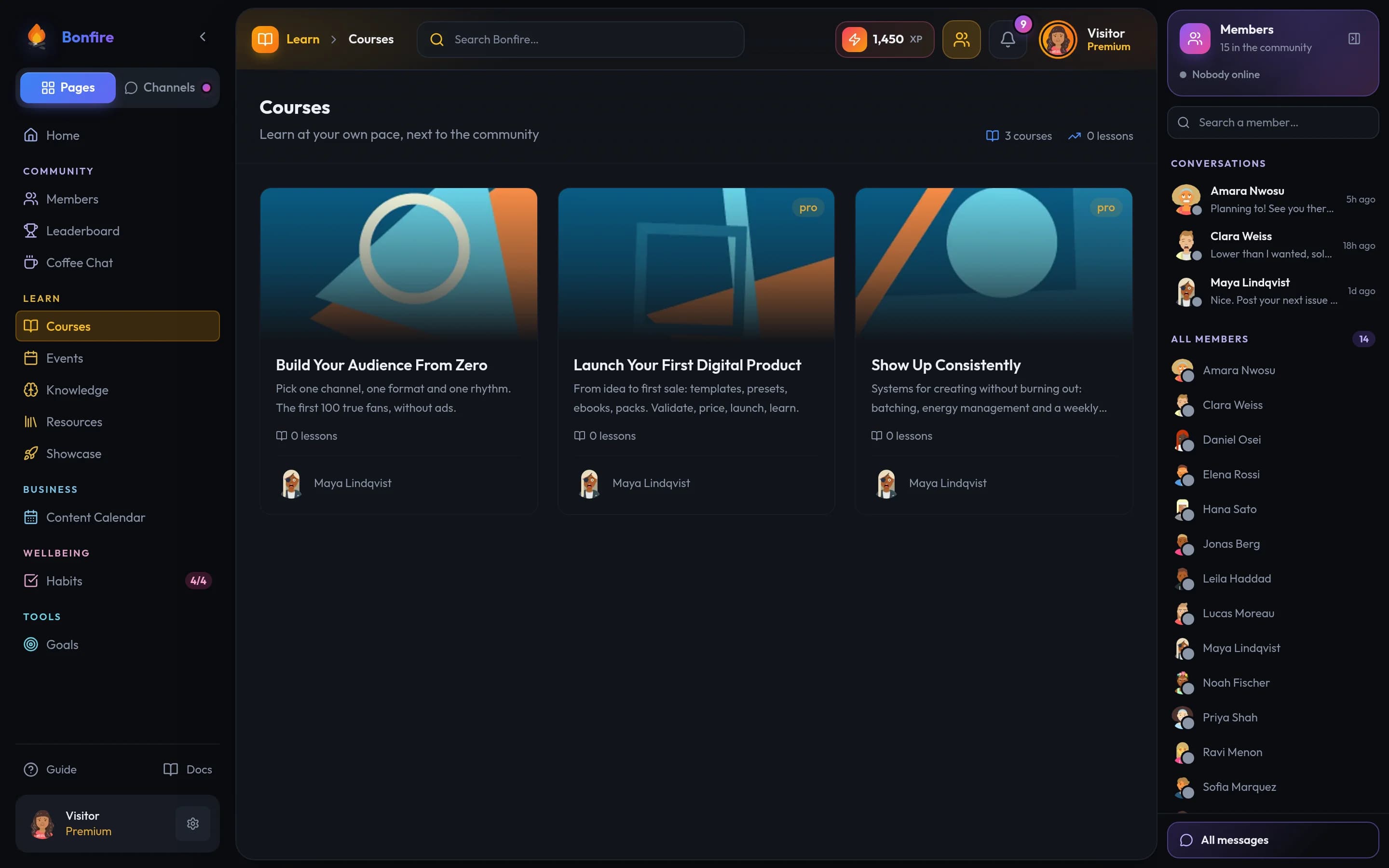1389x868 pixels.
Task: Switch to the Channels tab
Action: coord(168,87)
